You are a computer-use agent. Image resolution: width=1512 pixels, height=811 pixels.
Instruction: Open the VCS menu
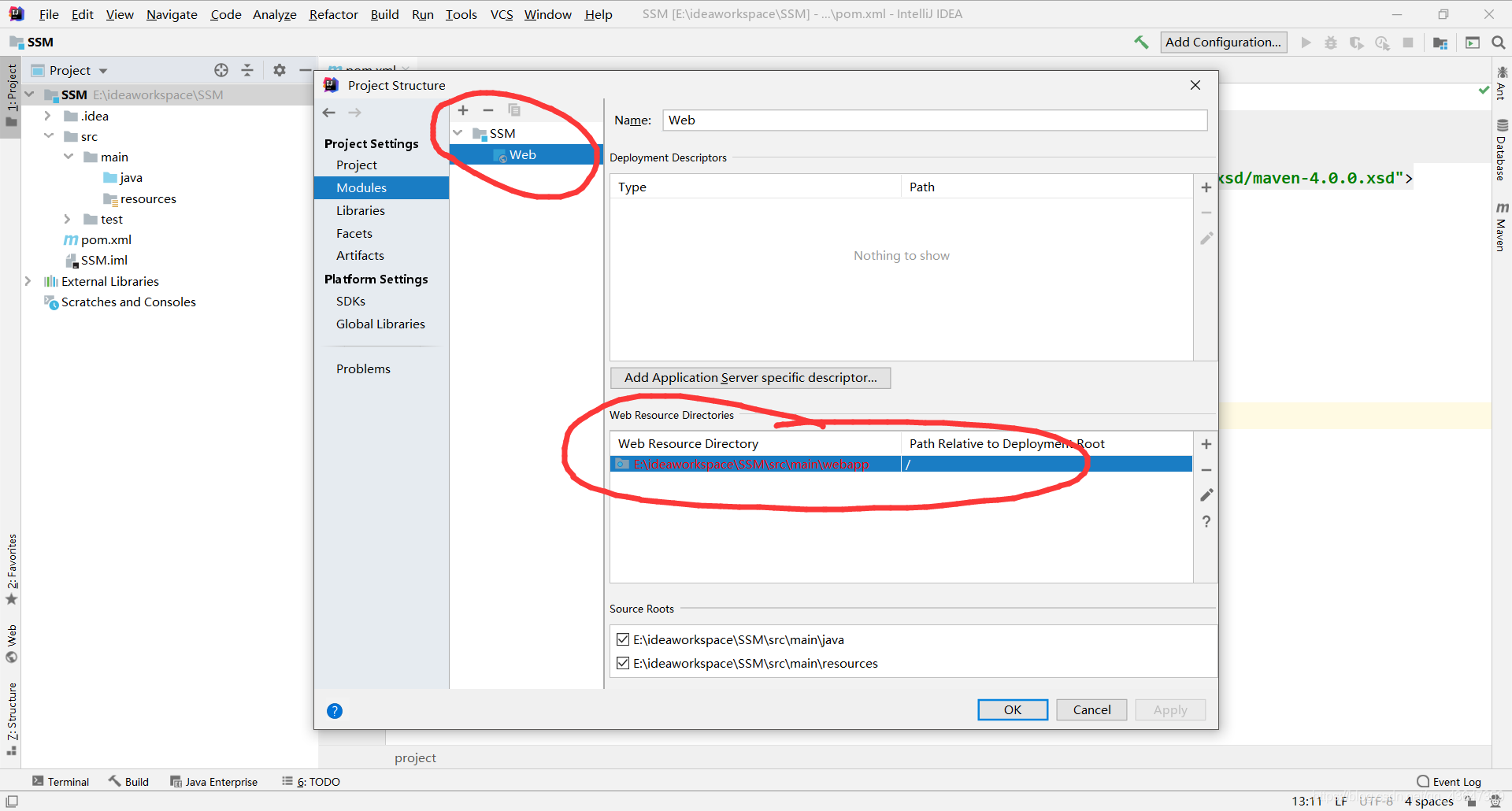point(502,14)
